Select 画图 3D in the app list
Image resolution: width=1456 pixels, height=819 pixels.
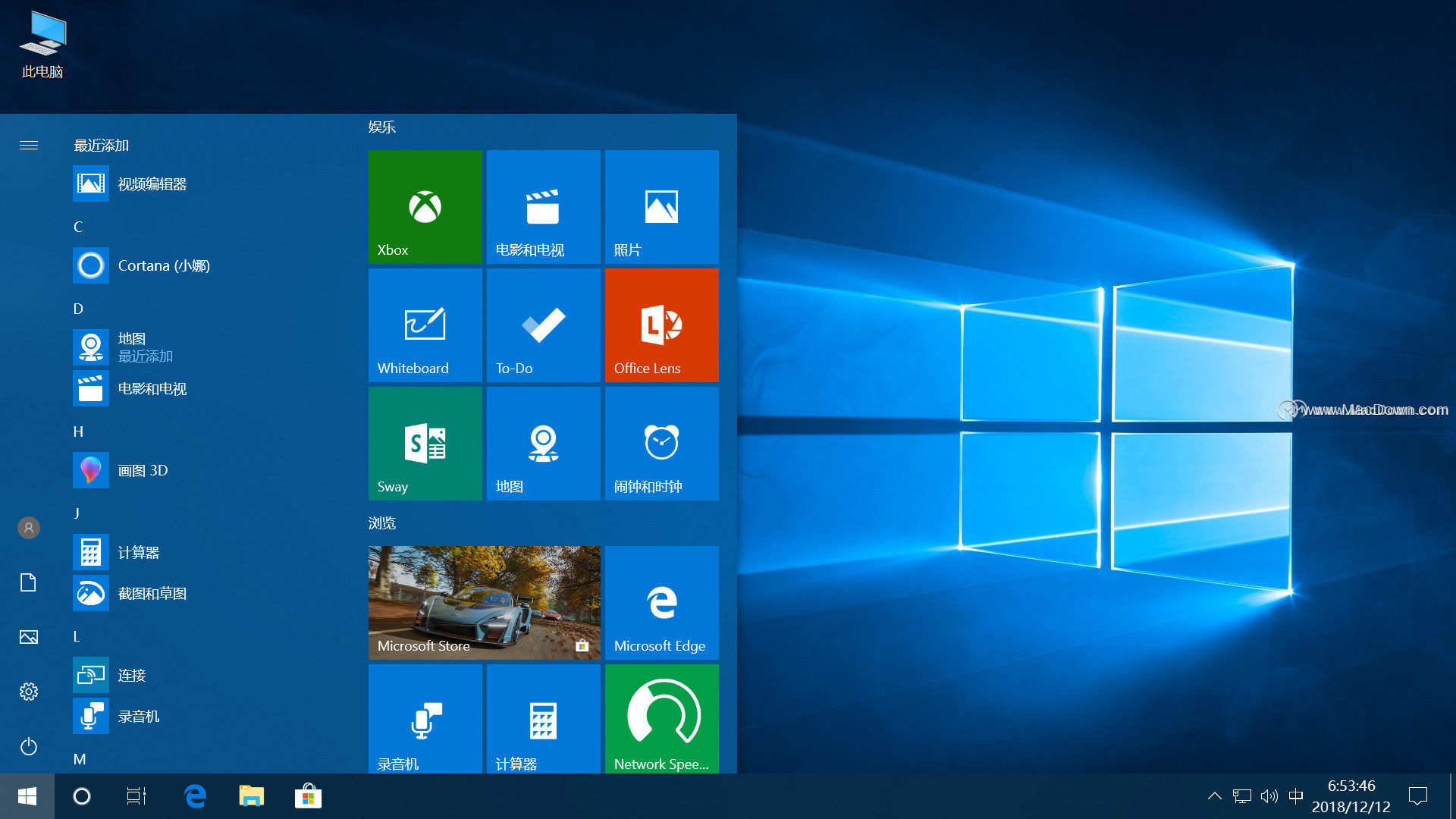pos(143,470)
